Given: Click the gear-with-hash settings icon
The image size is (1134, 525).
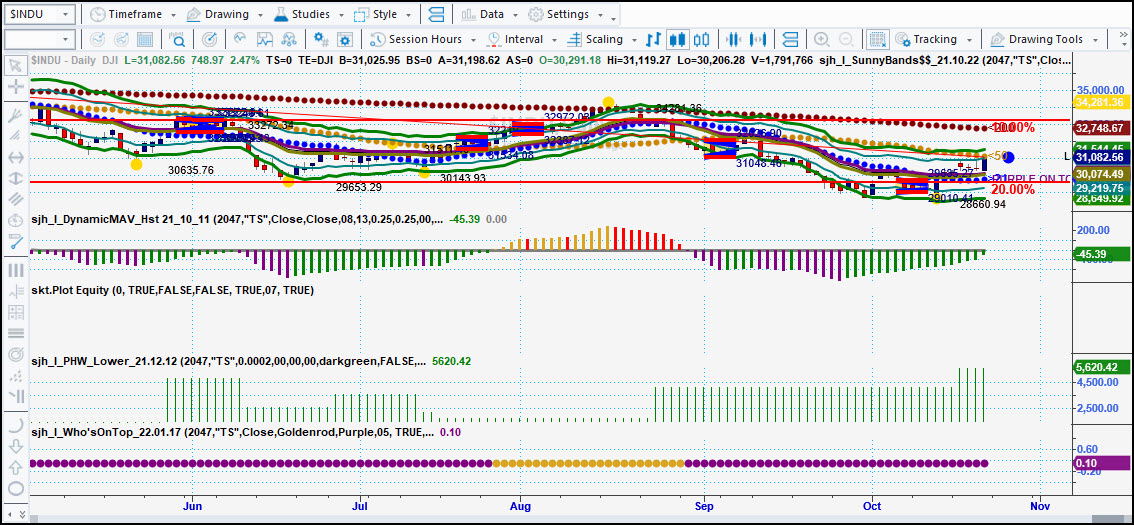Looking at the screenshot, I should point(320,39).
